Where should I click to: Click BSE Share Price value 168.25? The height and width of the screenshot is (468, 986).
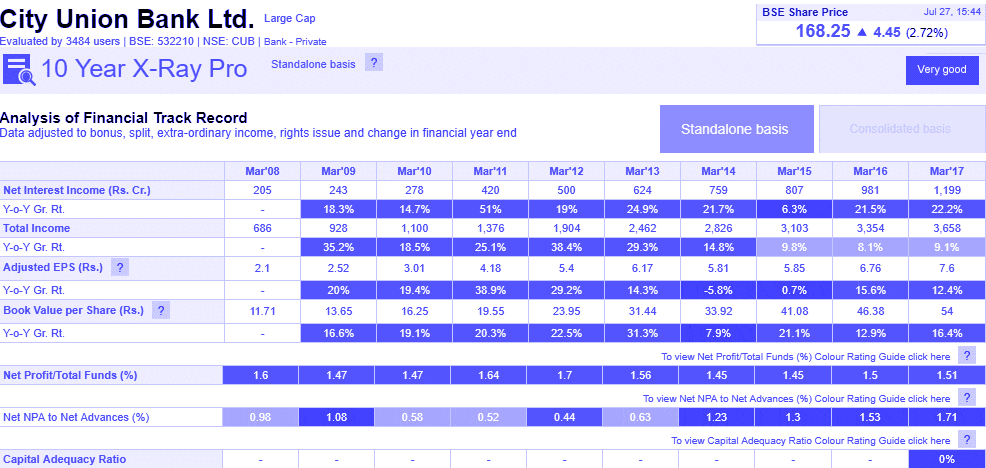[x=823, y=31]
